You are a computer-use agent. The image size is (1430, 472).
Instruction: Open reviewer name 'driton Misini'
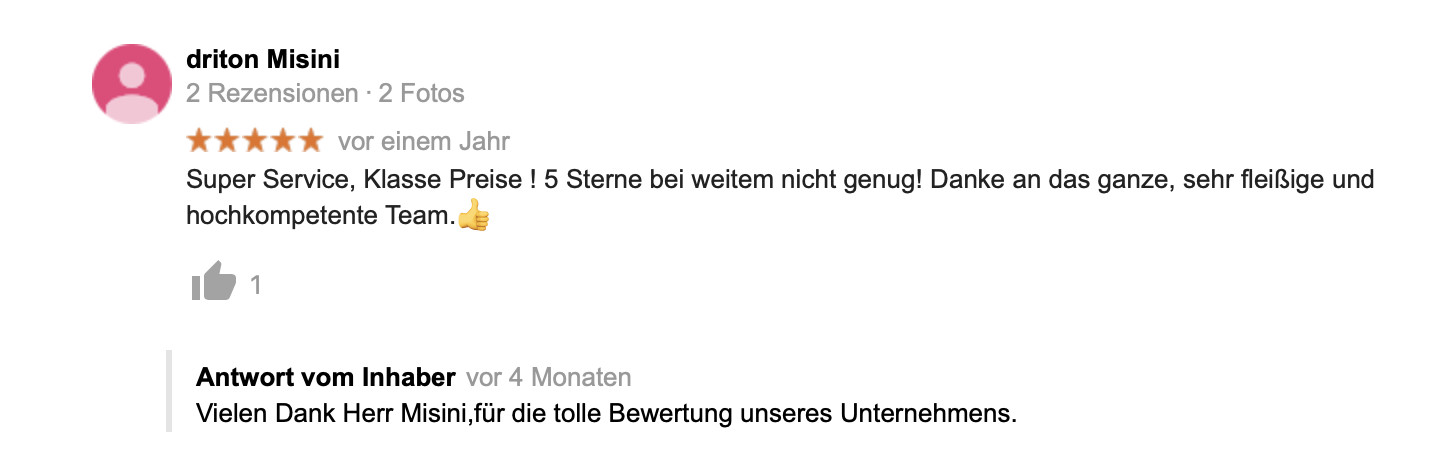pos(263,60)
